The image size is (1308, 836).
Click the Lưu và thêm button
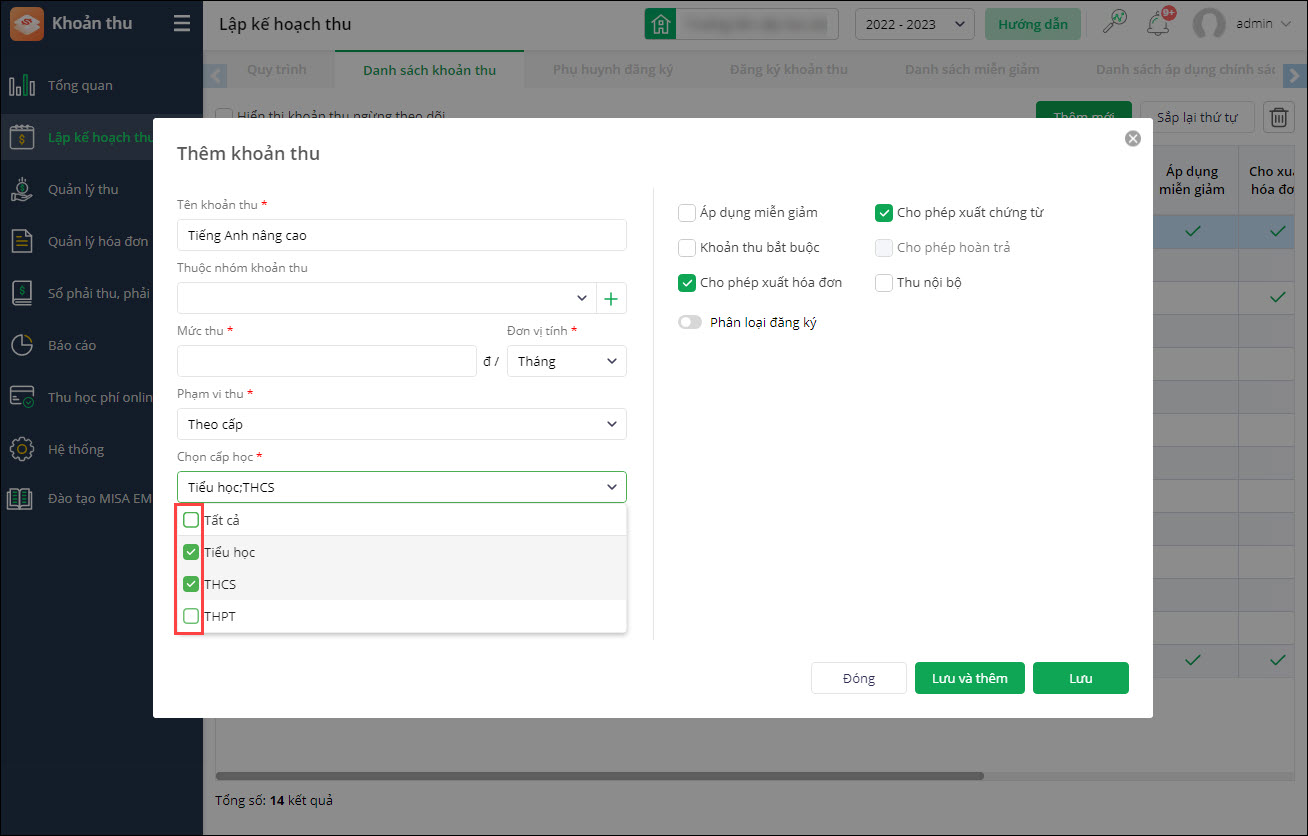point(969,678)
